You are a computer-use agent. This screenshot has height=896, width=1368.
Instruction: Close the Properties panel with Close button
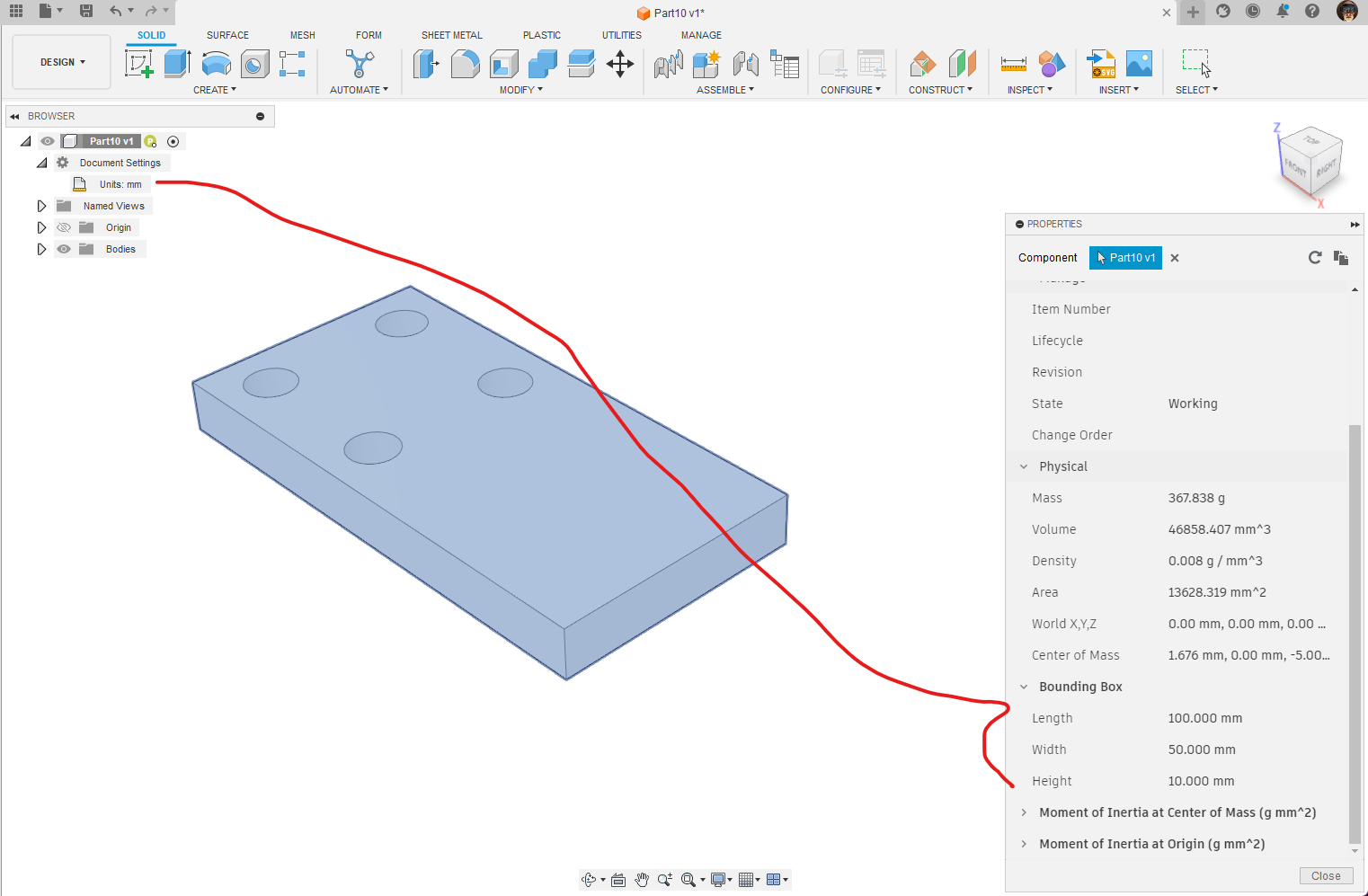pyautogui.click(x=1326, y=875)
